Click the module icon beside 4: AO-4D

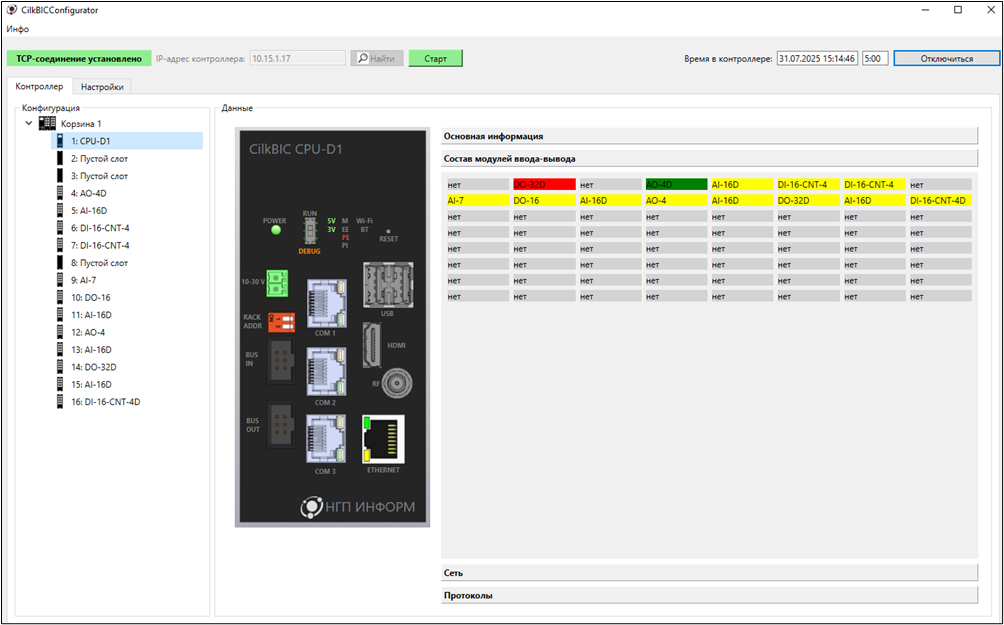pos(60,193)
